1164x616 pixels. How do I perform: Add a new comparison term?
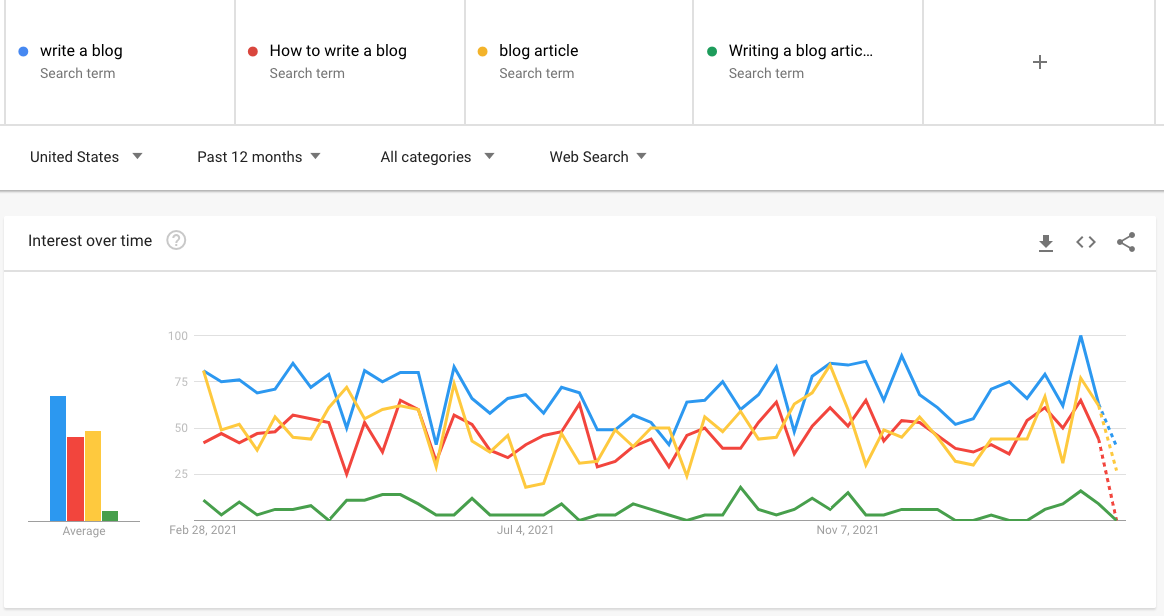point(1040,62)
